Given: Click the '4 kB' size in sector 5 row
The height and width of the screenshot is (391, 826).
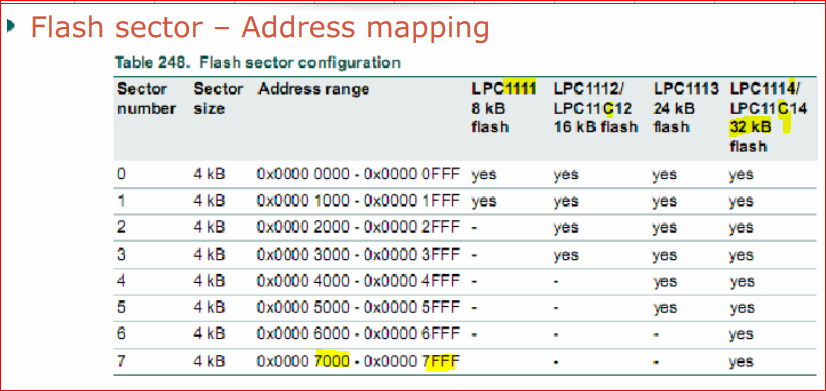Looking at the screenshot, I should pos(209,308).
